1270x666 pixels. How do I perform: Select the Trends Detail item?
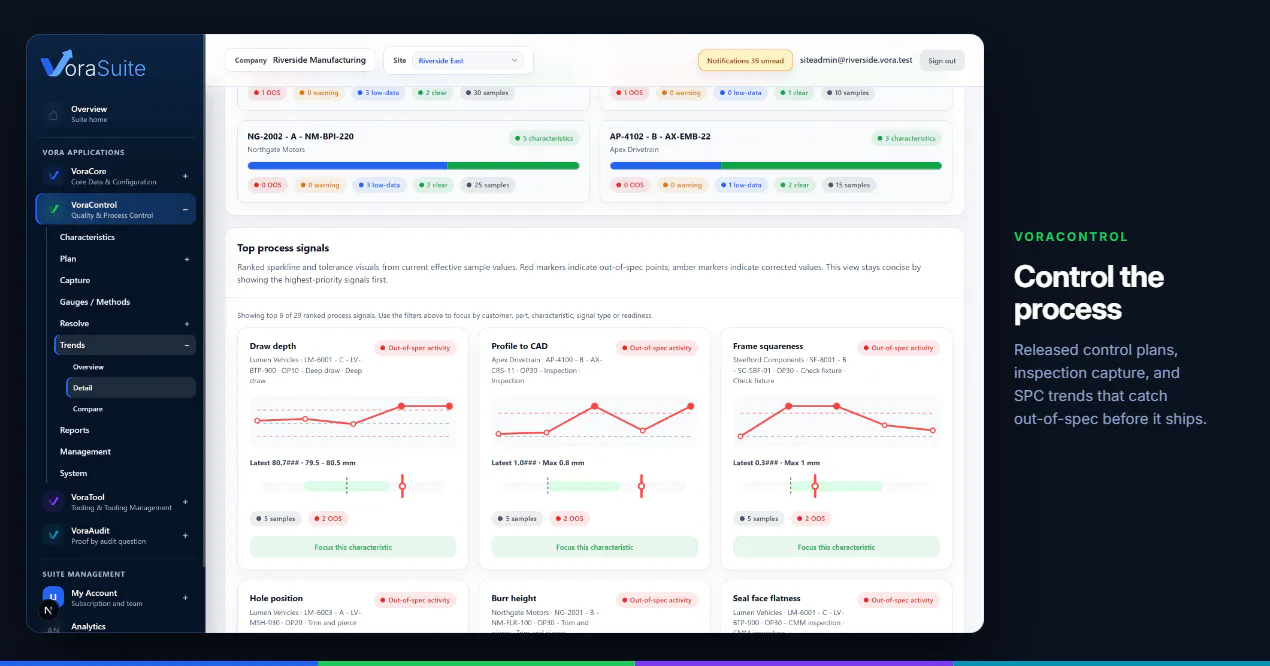131,388
